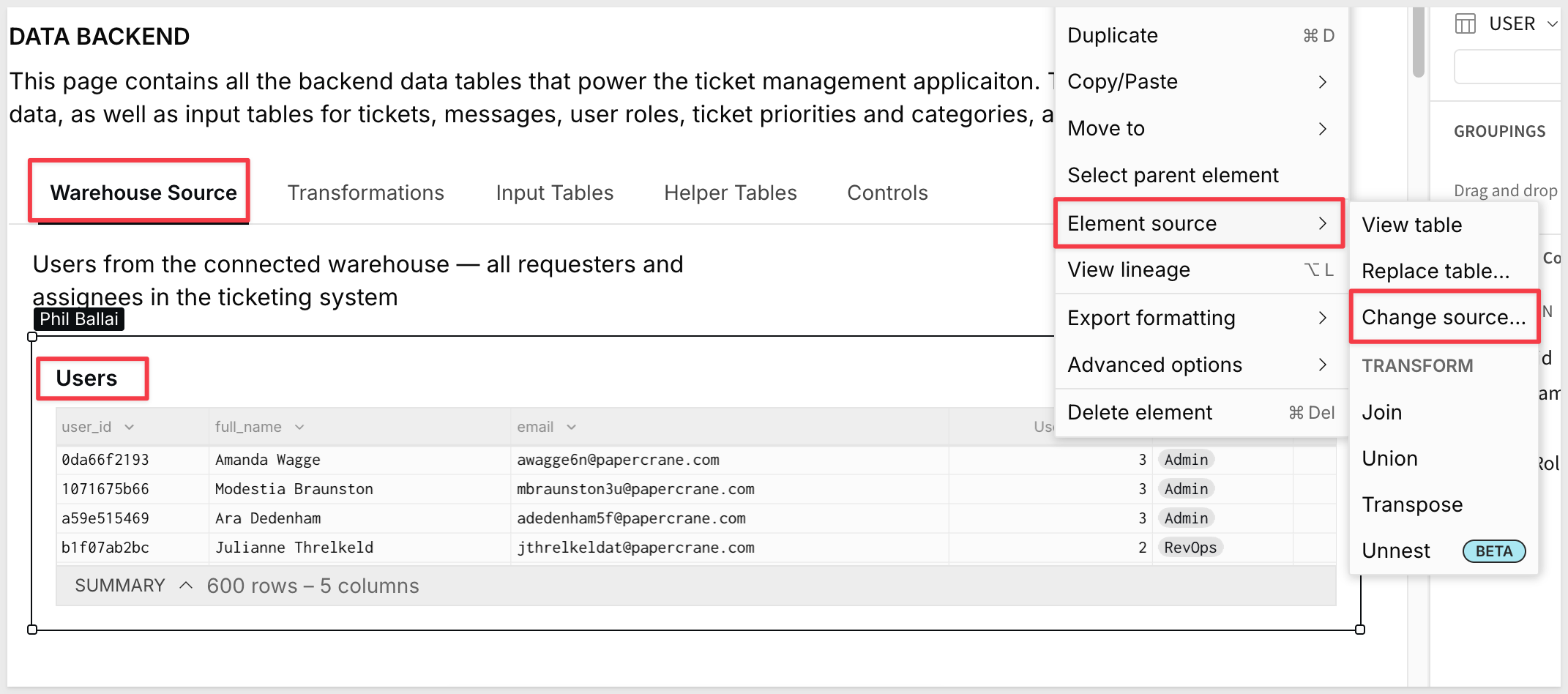This screenshot has height=694, width=1568.
Task: Click the email adedenham5f@papercrane.com
Action: click(x=631, y=518)
